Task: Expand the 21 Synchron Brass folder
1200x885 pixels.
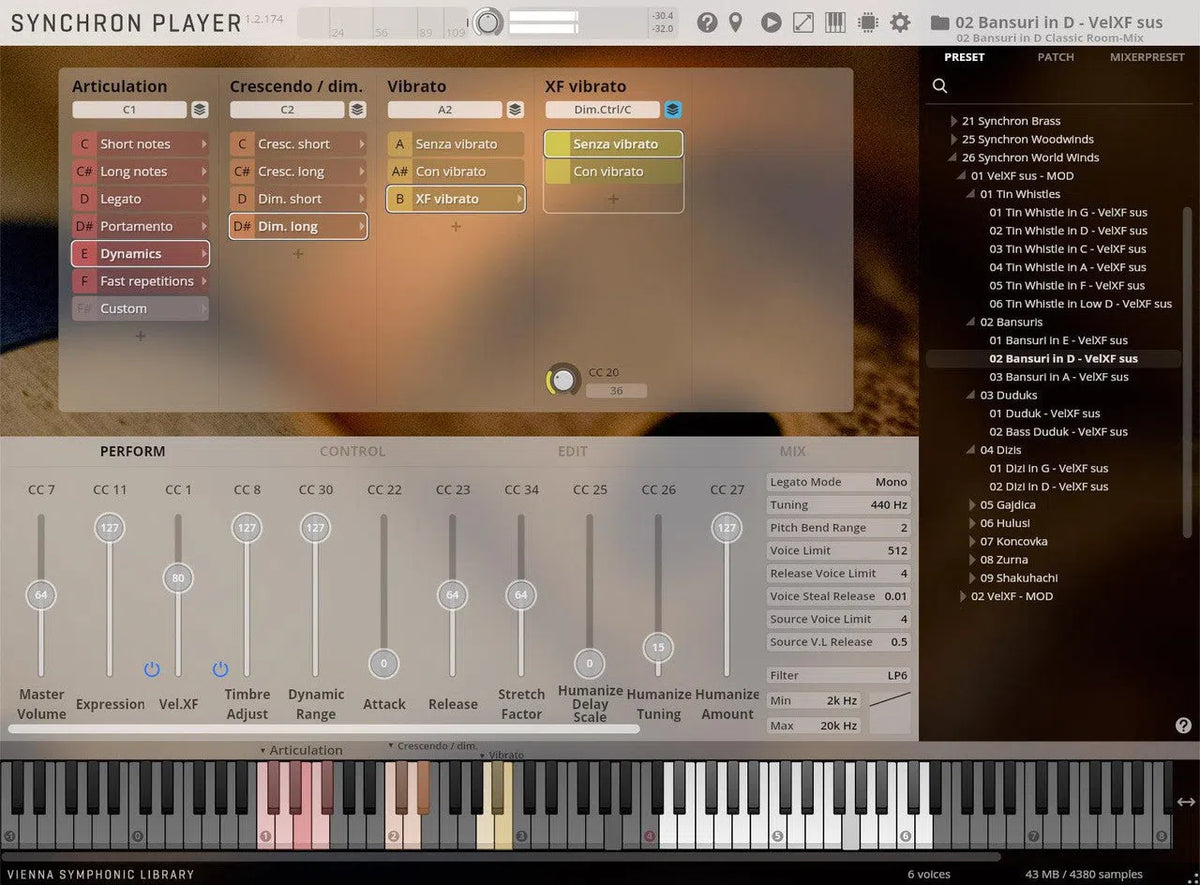Action: (x=955, y=122)
